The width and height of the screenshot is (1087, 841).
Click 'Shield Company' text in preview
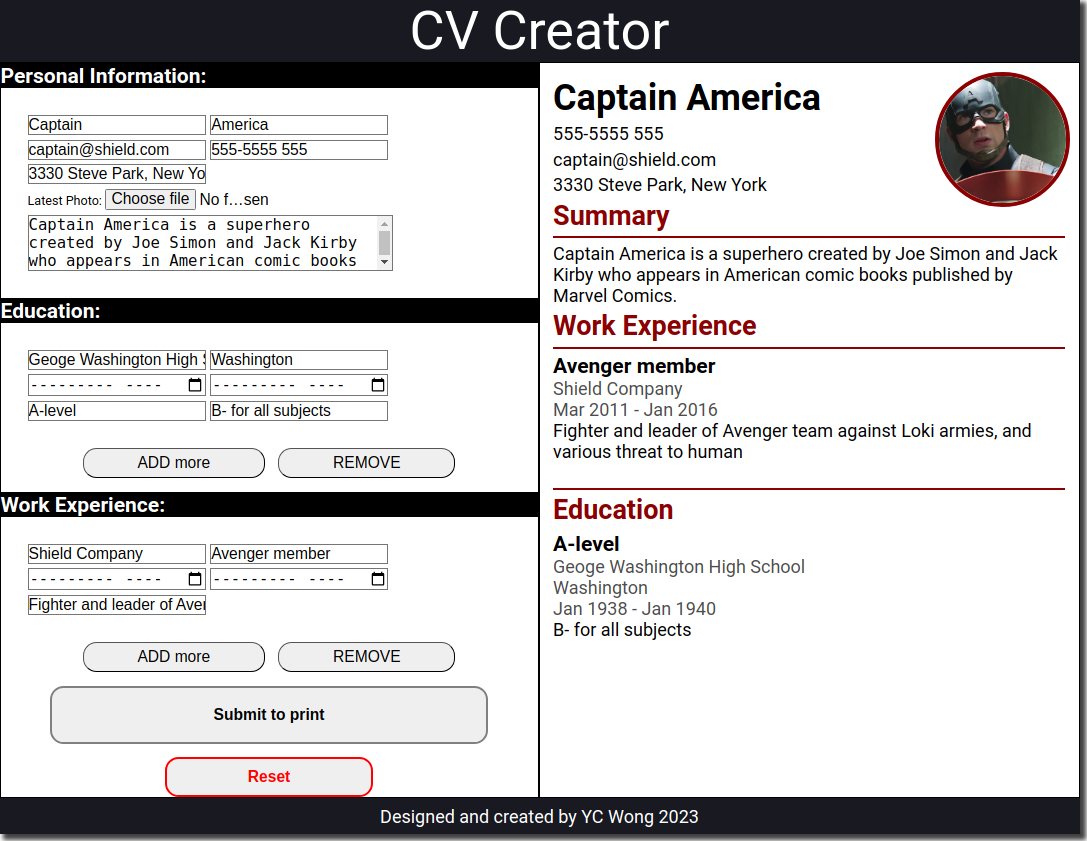(618, 389)
